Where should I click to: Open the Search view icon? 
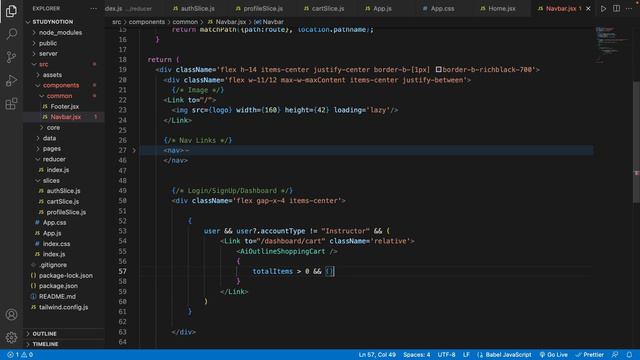coord(11,33)
